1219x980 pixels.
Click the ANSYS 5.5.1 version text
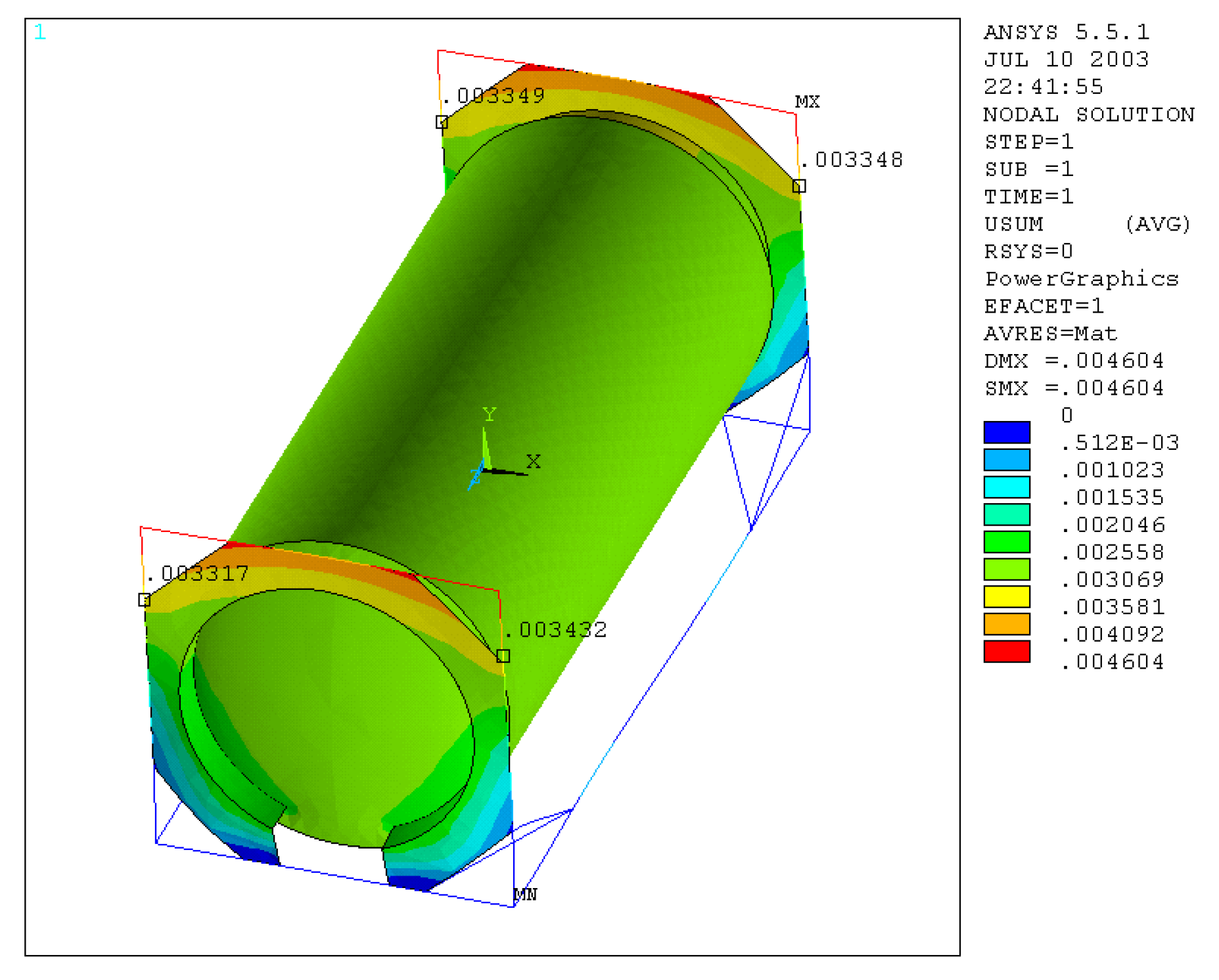click(x=1066, y=32)
